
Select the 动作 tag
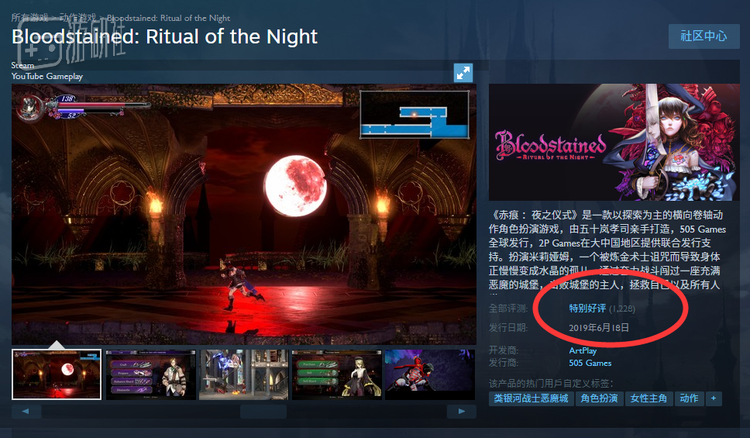tap(689, 398)
